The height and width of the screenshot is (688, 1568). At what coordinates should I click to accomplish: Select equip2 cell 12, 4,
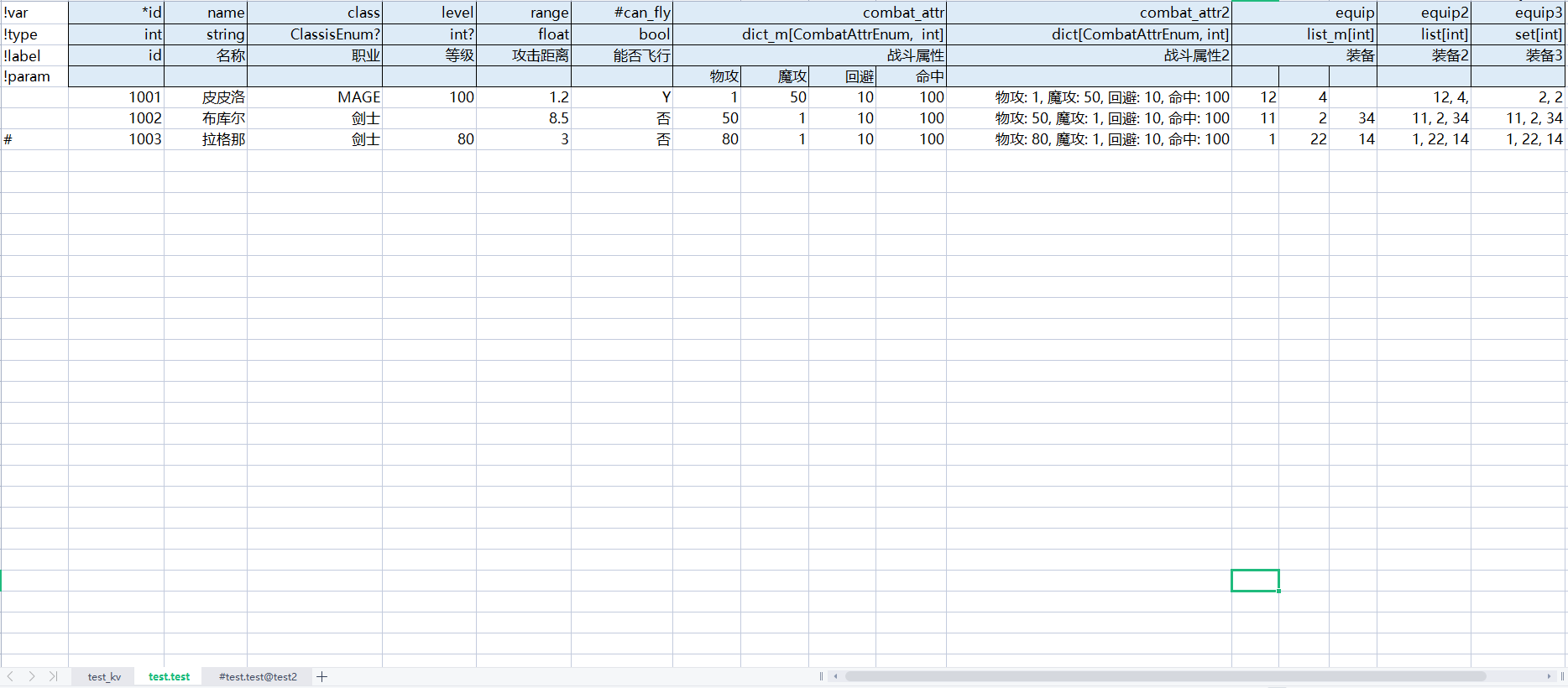[x=1424, y=97]
